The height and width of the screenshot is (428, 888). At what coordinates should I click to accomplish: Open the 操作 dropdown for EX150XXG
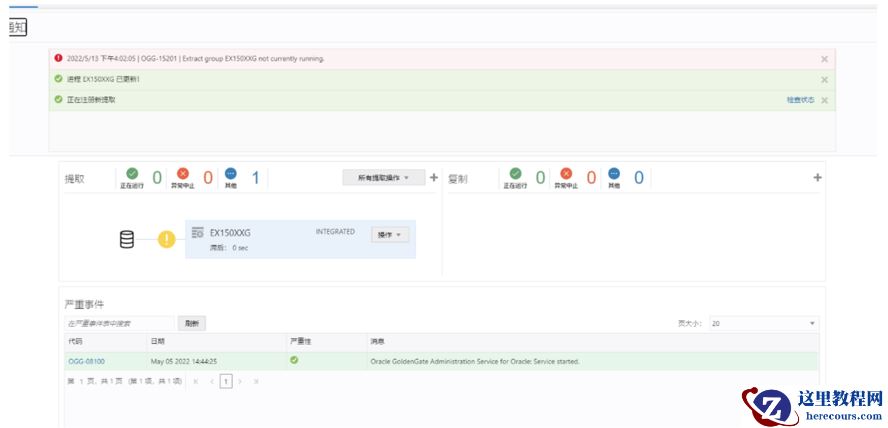pos(390,235)
